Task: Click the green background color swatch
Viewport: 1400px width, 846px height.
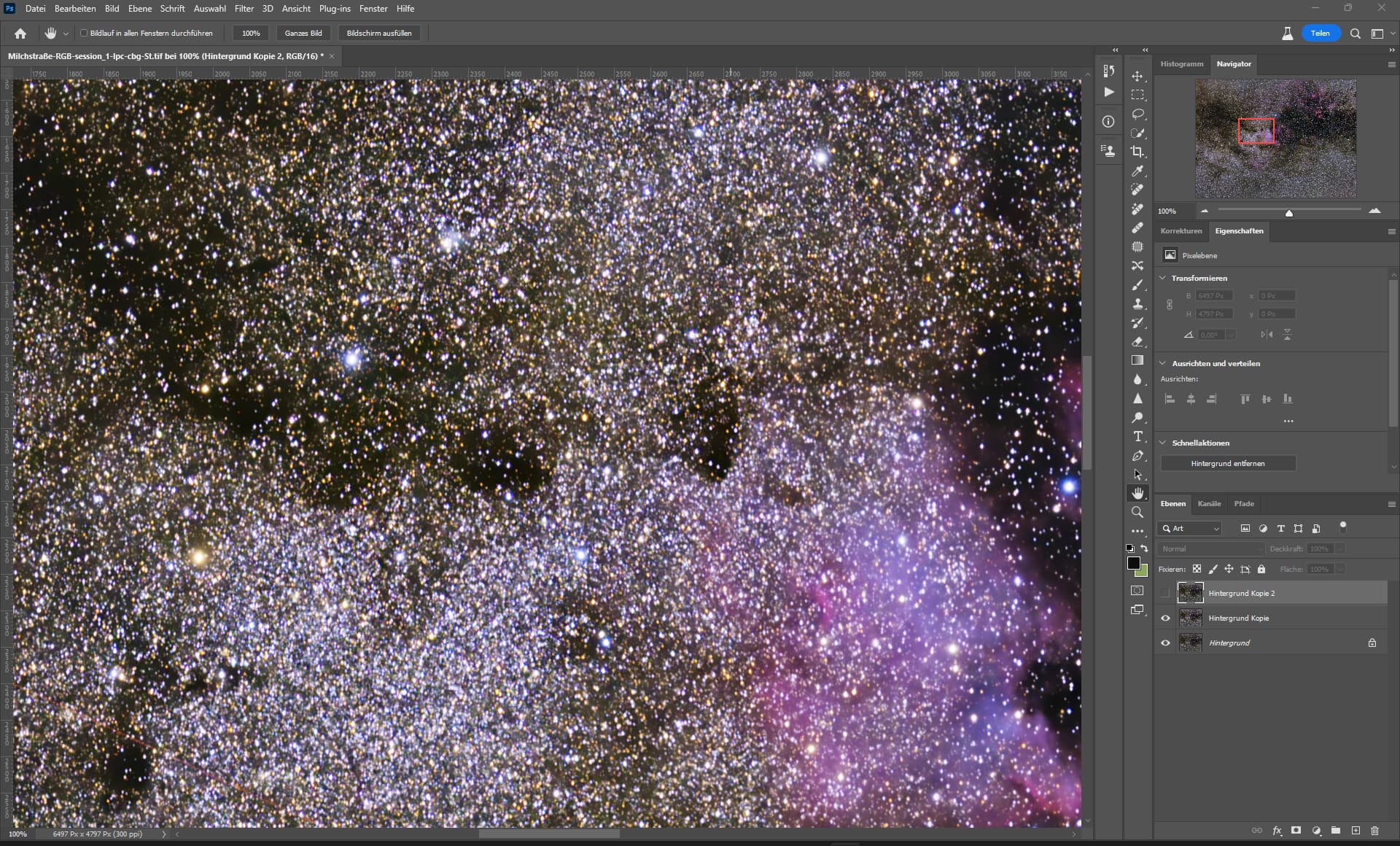Action: [x=1143, y=572]
